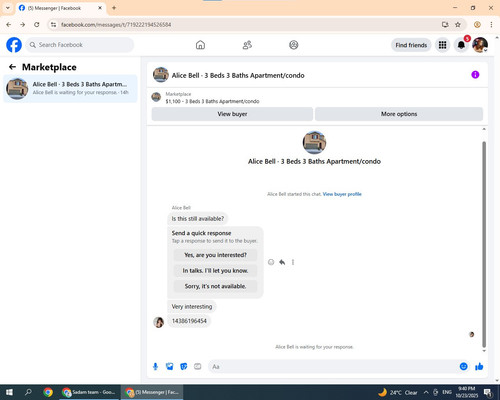Open the notifications bell
The height and width of the screenshot is (400, 500).
(461, 45)
